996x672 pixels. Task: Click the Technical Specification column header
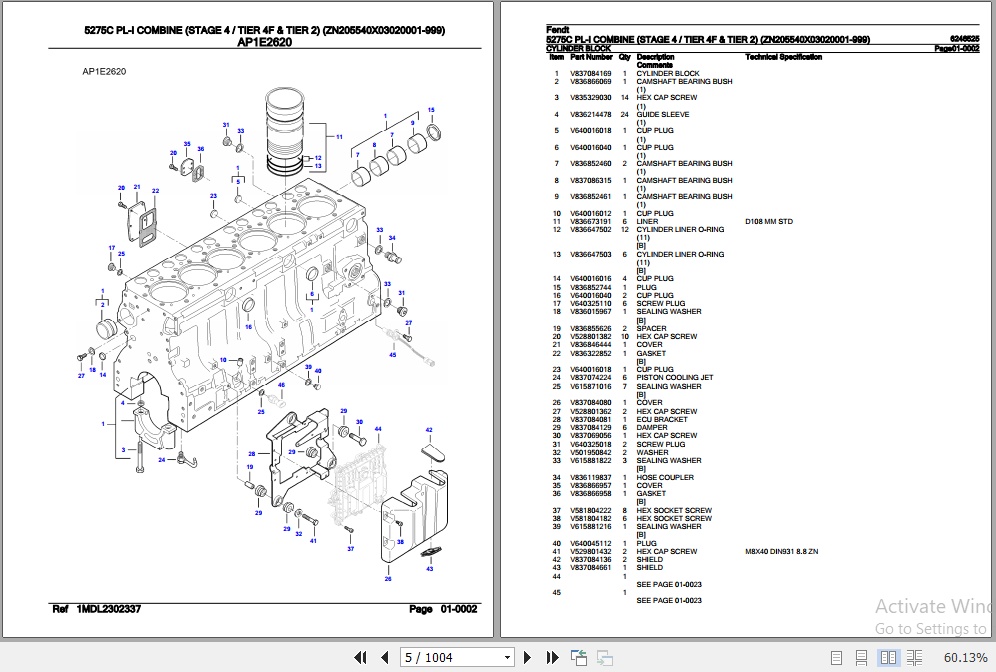click(x=783, y=57)
